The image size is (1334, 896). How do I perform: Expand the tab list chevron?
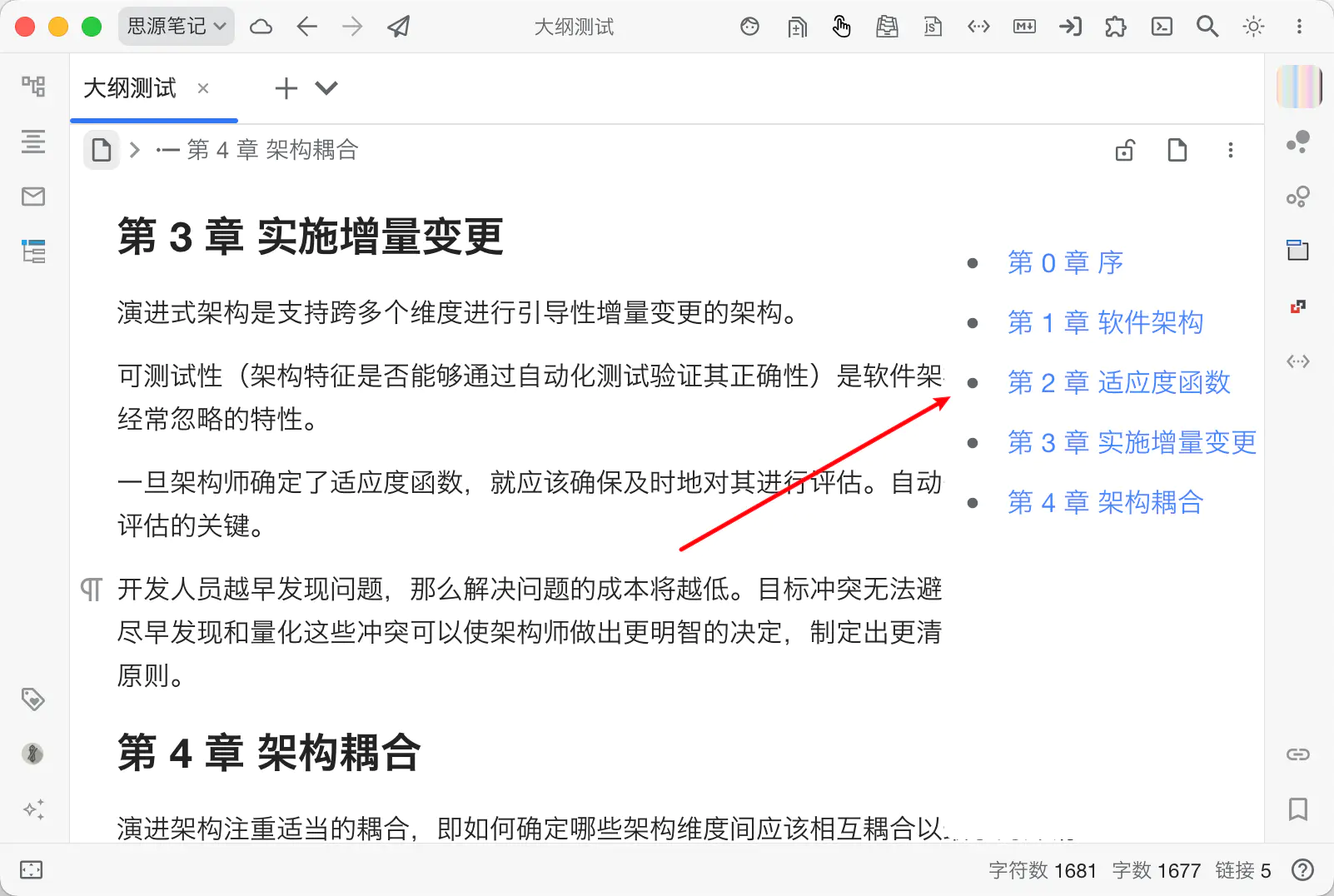(x=326, y=87)
